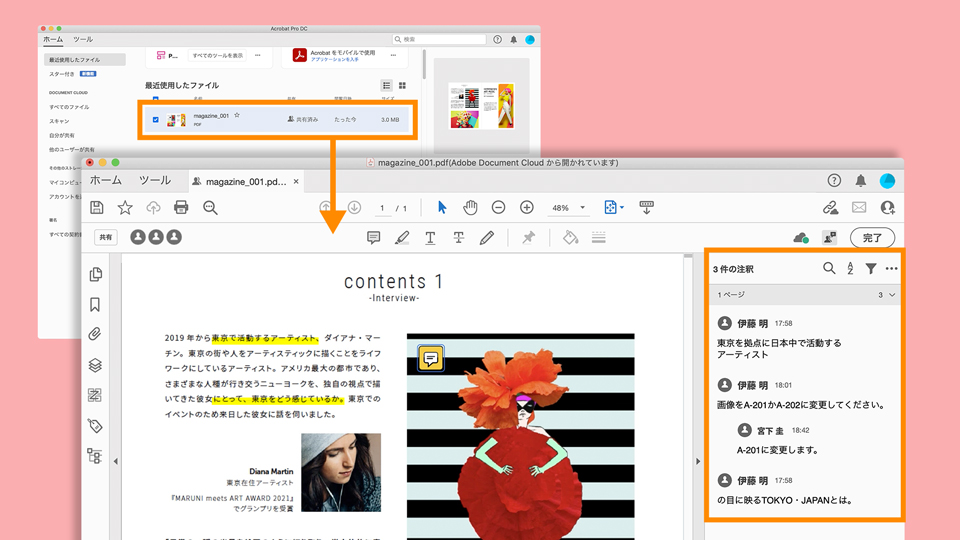
Task: Open account avatar in front window
Action: click(887, 181)
